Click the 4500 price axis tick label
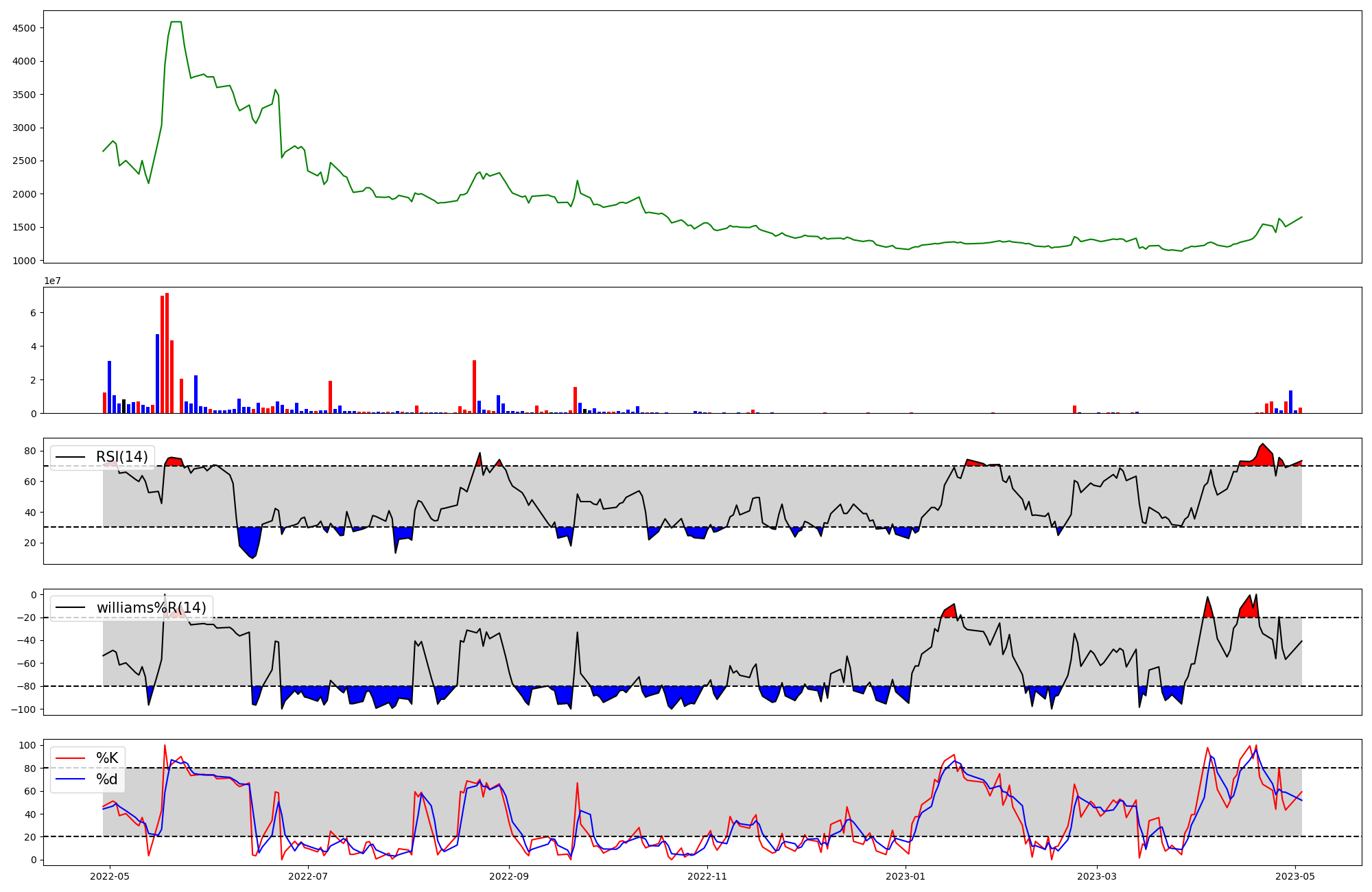 coord(24,28)
